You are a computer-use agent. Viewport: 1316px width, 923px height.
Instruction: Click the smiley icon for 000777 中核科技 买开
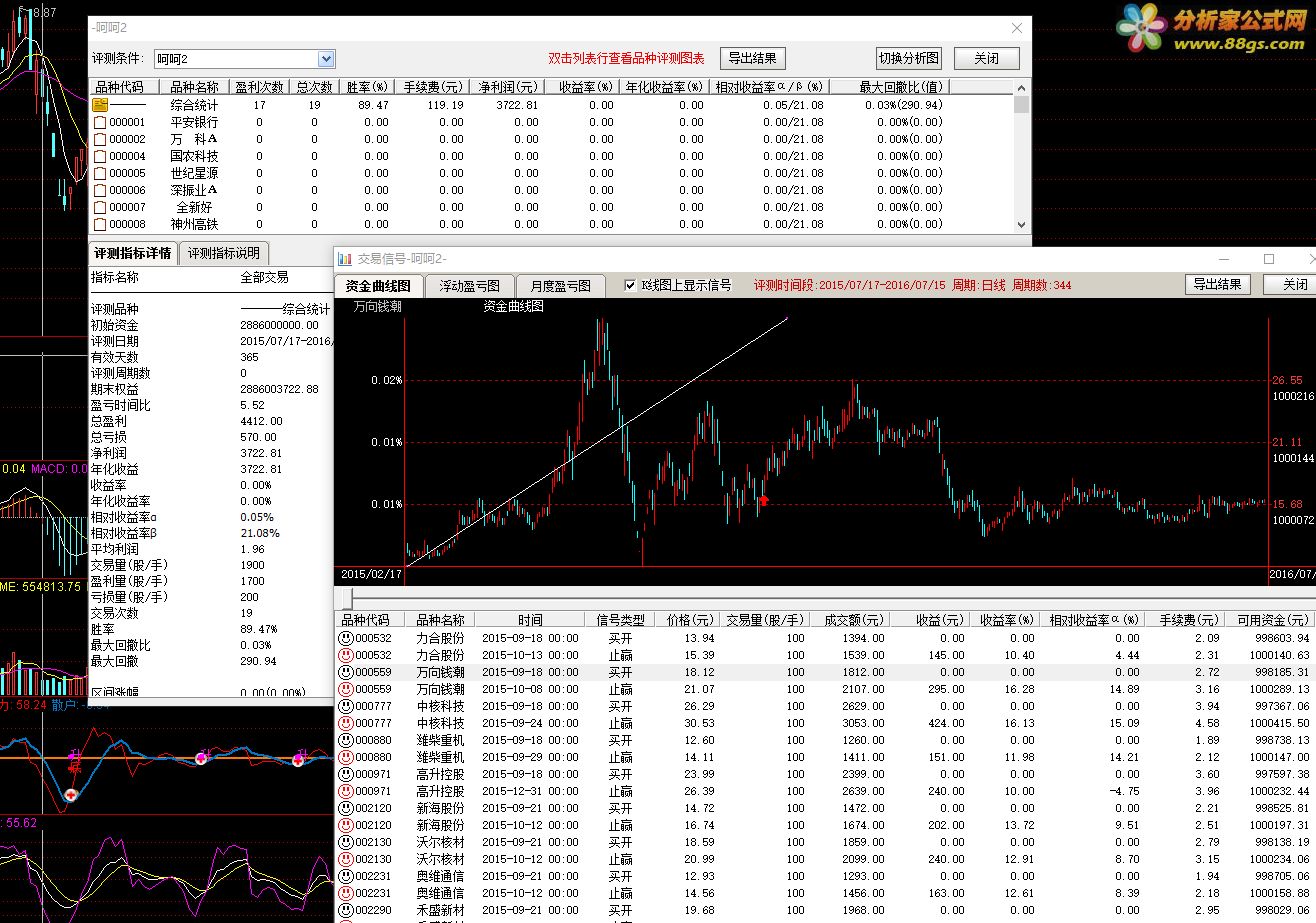346,706
